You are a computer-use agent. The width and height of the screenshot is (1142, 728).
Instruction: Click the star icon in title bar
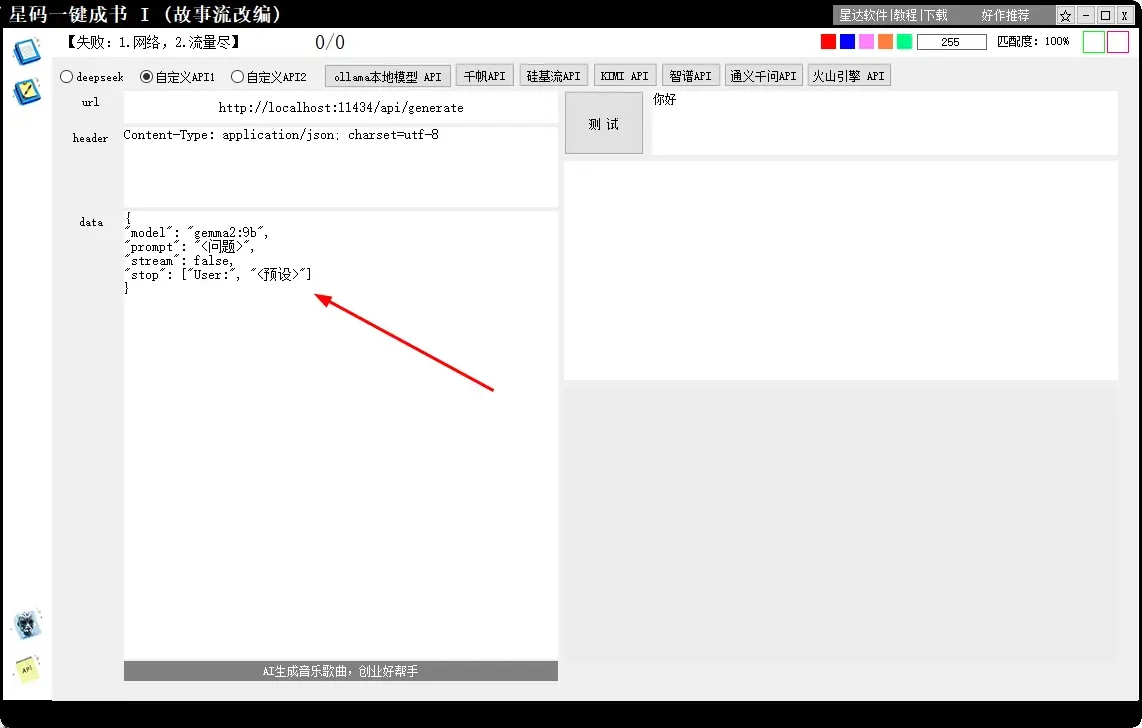tap(1065, 16)
